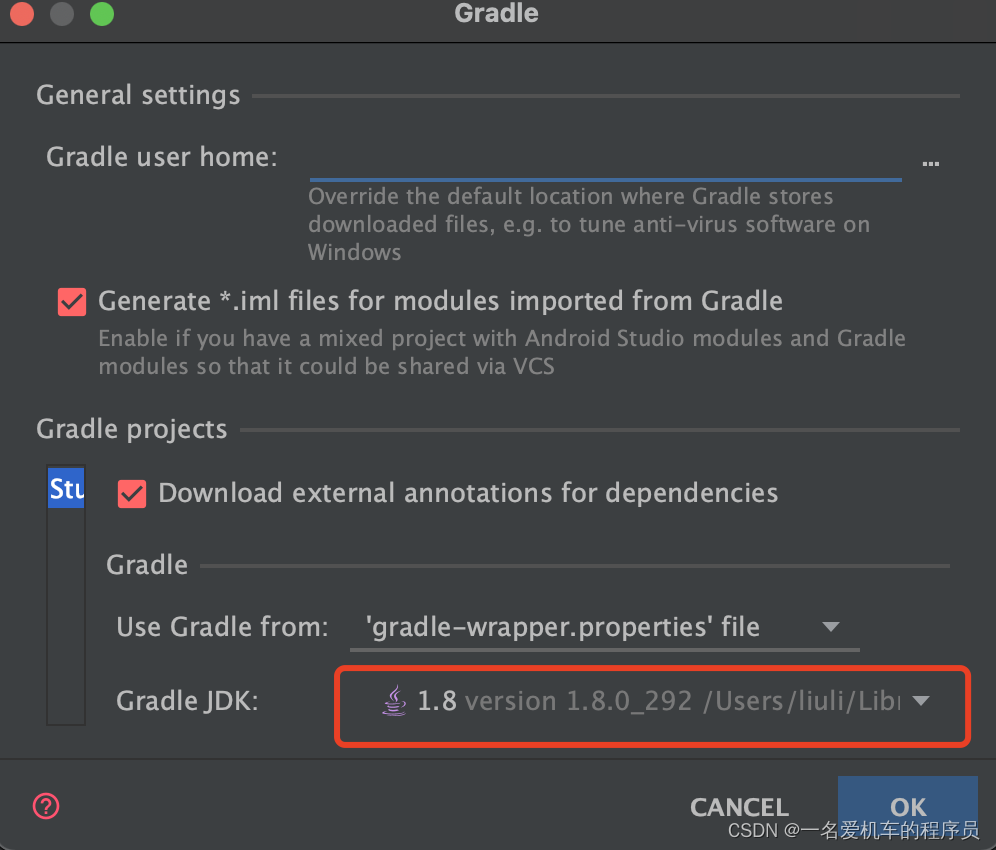Select the Stu project in the sidebar list

click(x=66, y=488)
